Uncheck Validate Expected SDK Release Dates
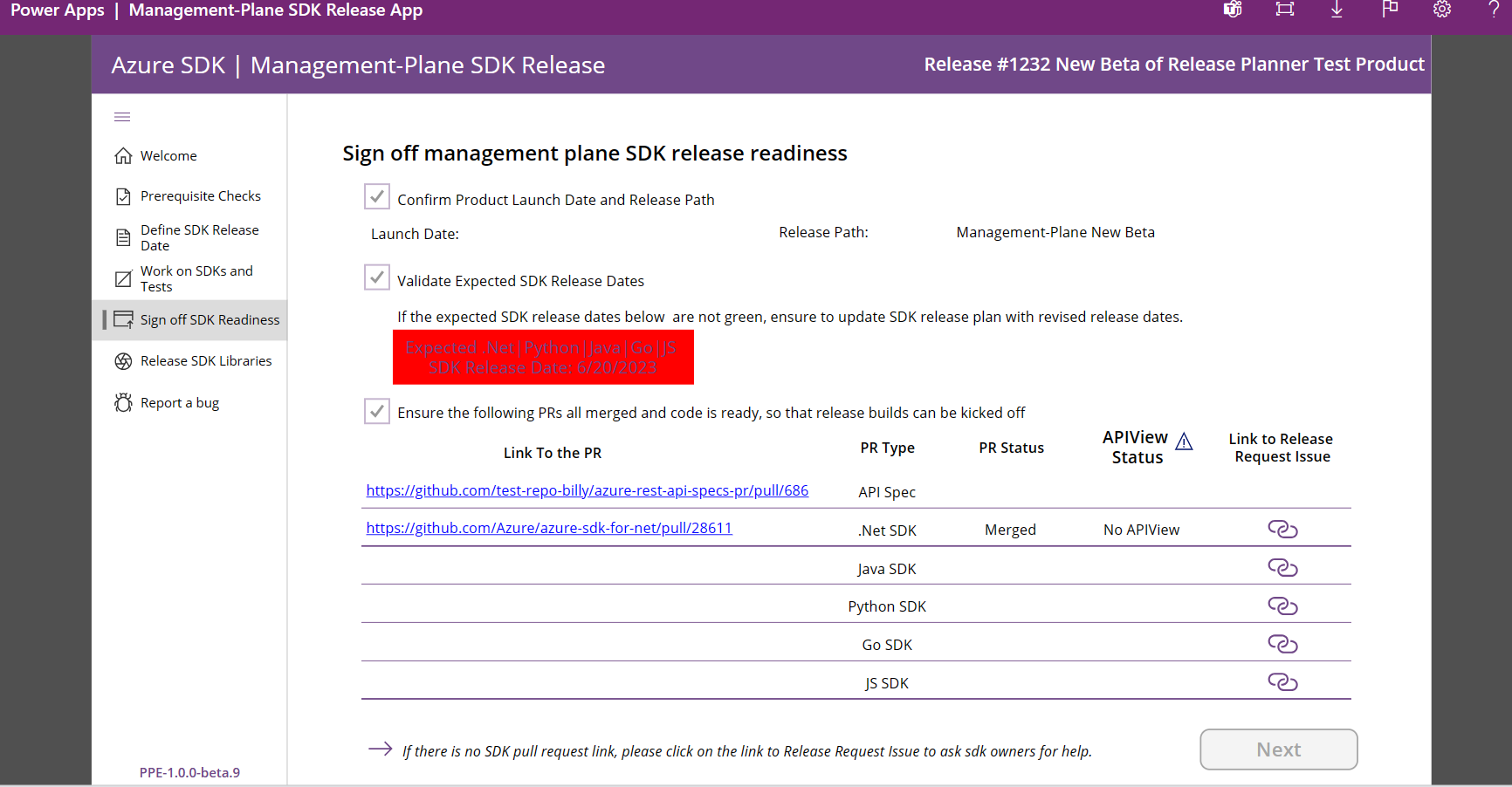This screenshot has height=787, width=1512. [376, 277]
